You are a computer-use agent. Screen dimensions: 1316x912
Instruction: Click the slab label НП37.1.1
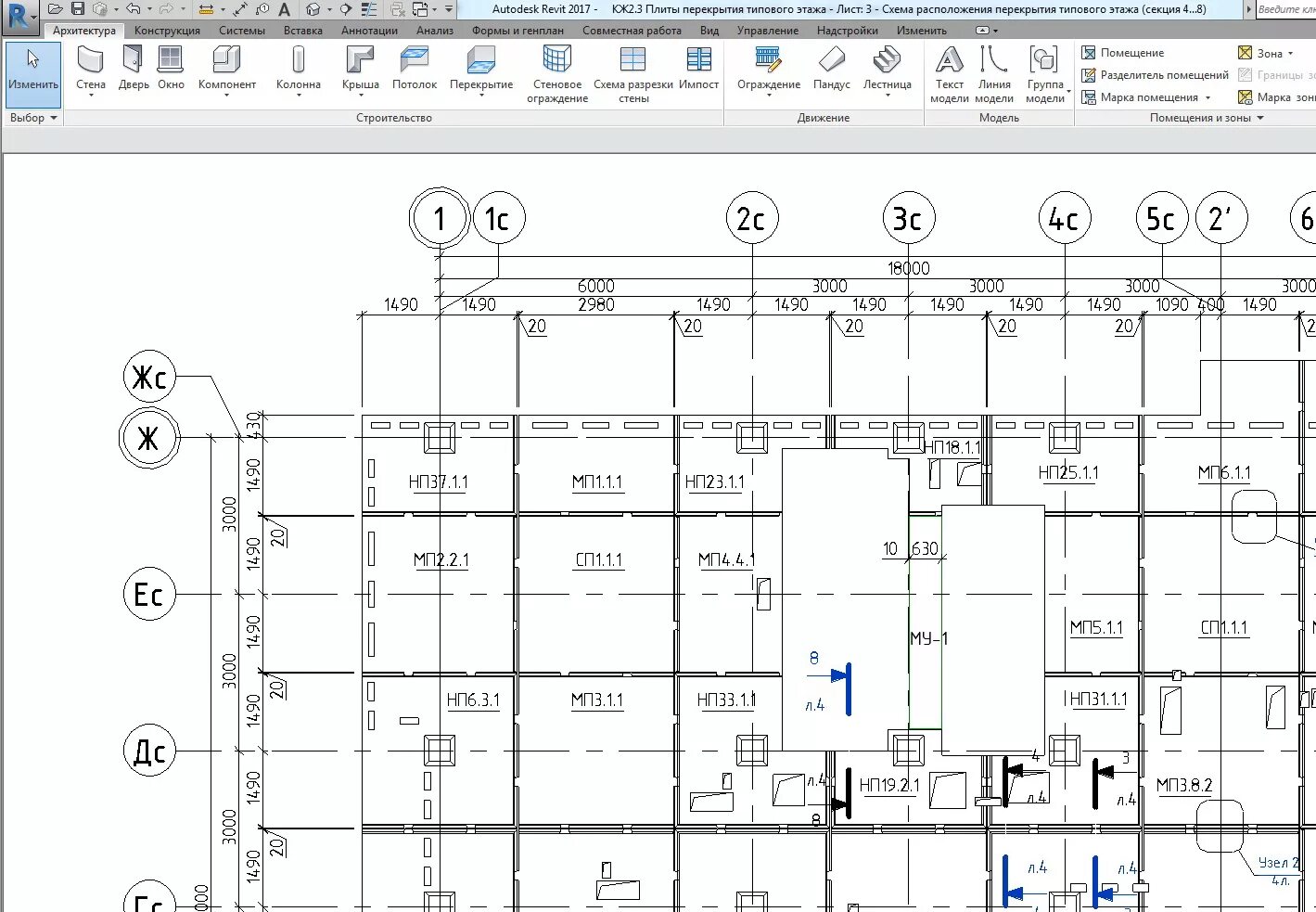438,482
